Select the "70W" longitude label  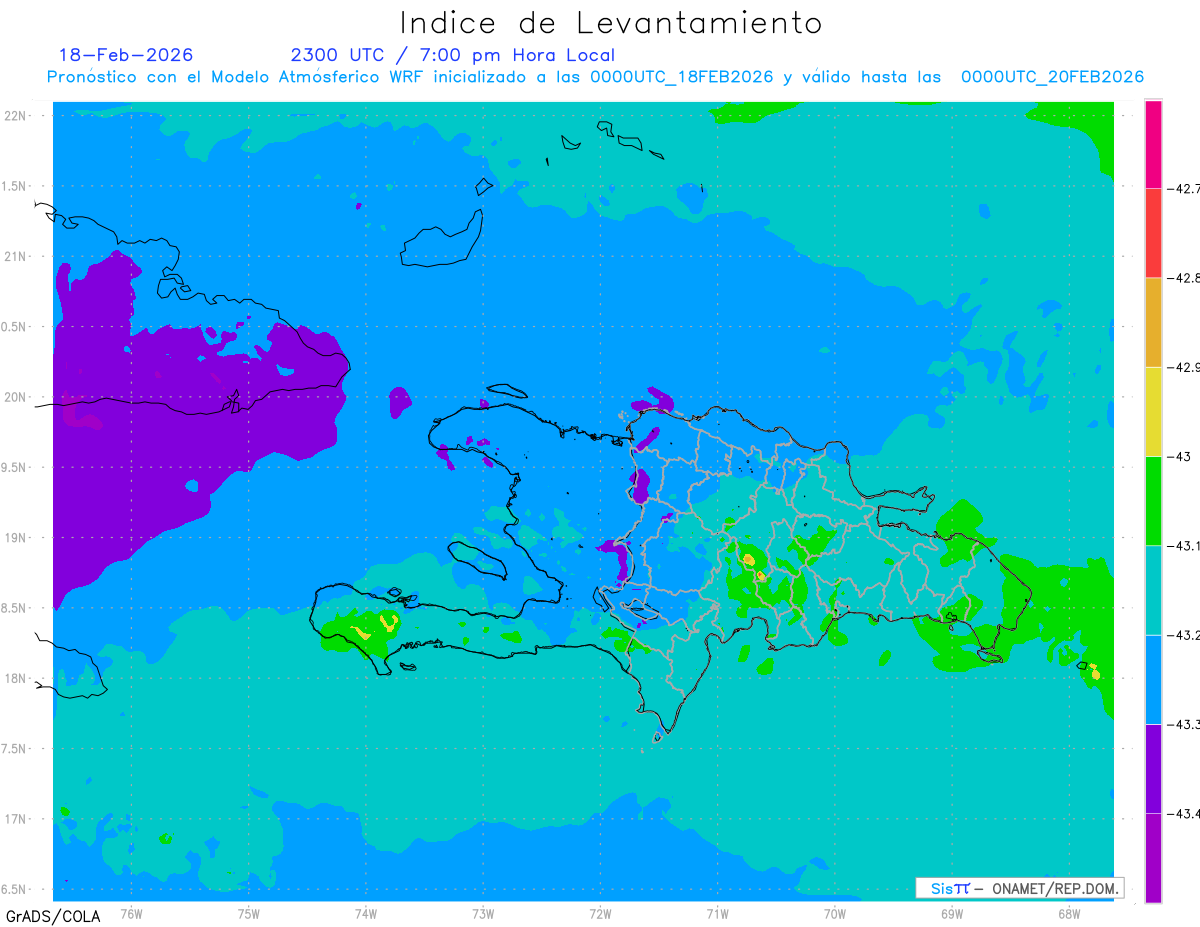tap(834, 913)
